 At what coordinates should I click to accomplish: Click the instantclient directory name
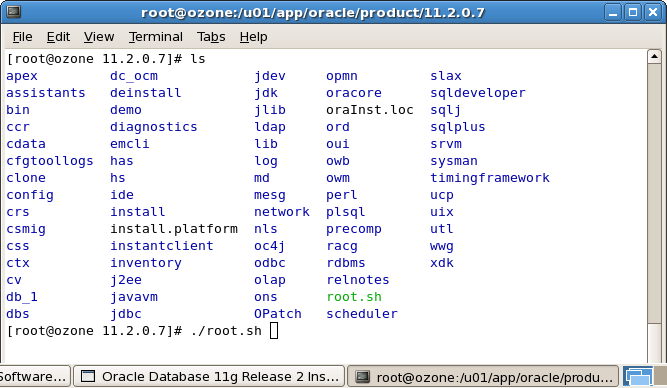coord(162,246)
